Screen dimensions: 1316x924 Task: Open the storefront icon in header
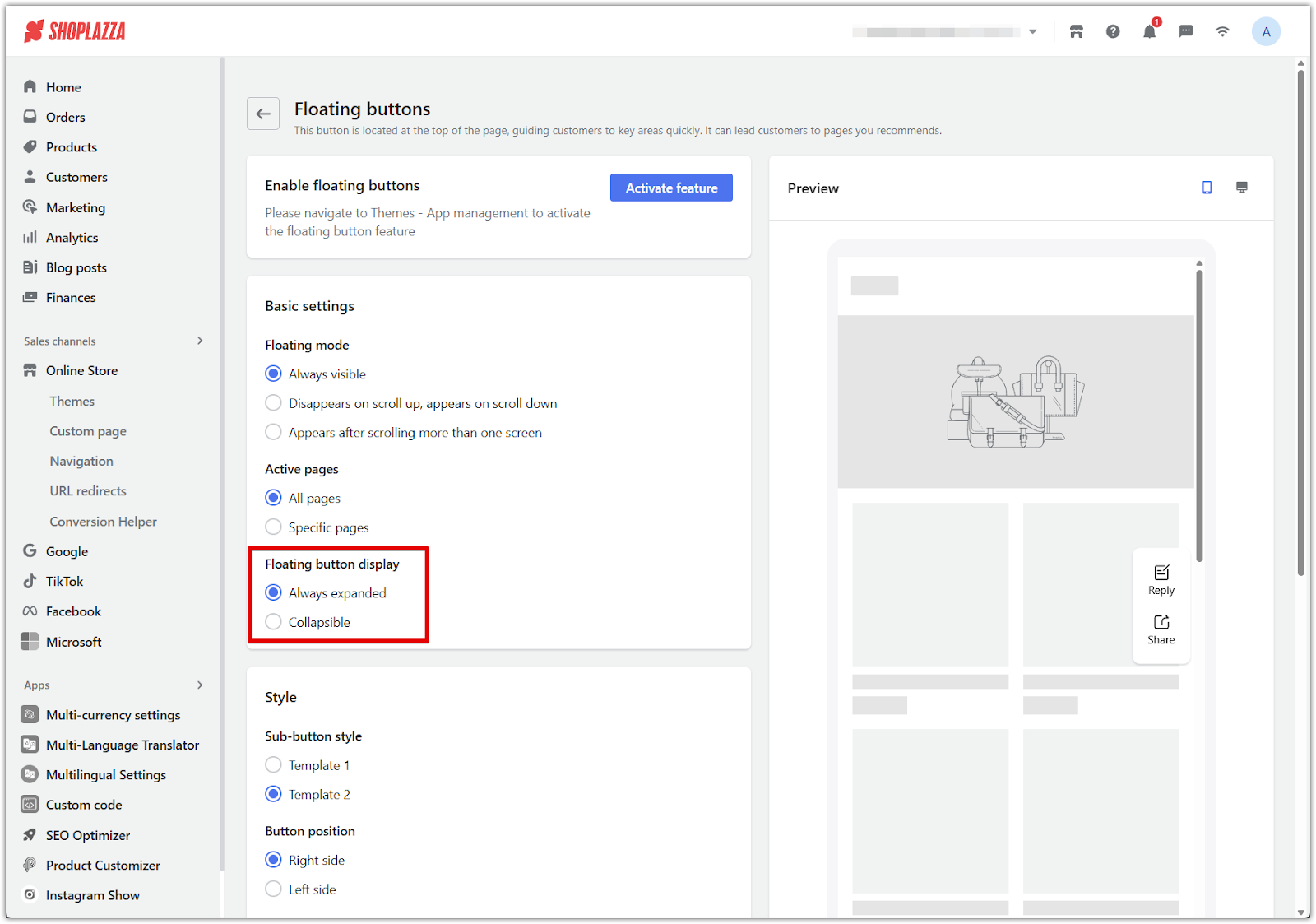pos(1076,32)
